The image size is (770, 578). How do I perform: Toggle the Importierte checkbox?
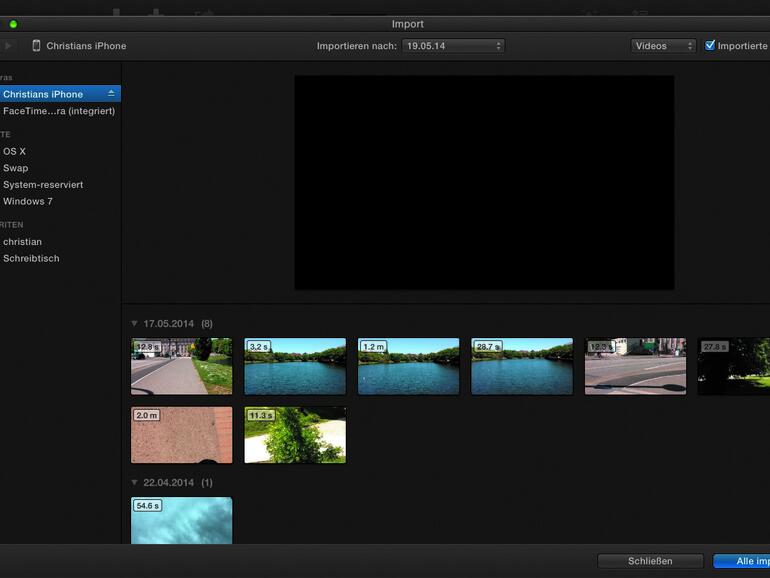[x=710, y=46]
